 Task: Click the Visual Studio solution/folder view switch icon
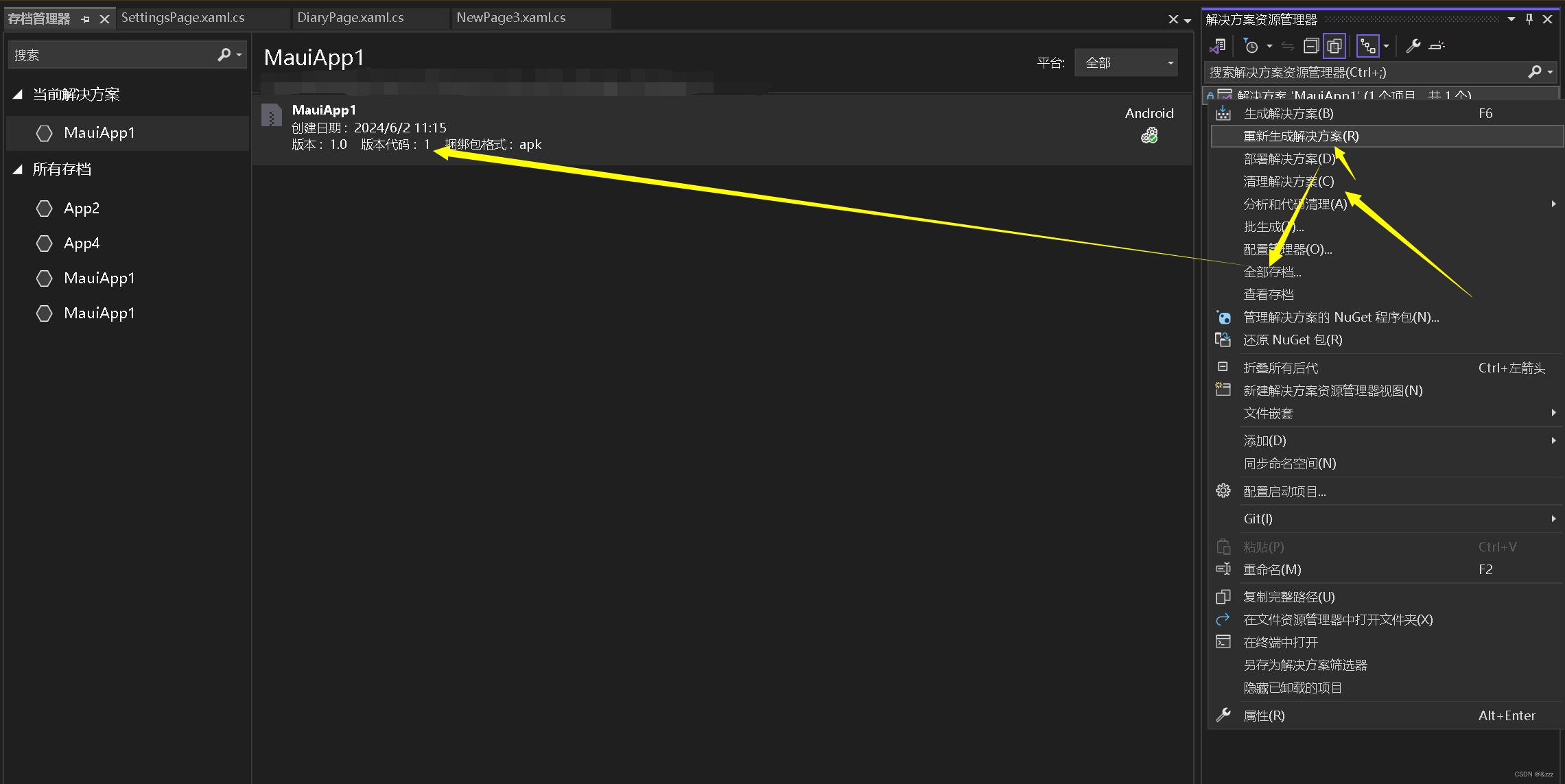1218,46
